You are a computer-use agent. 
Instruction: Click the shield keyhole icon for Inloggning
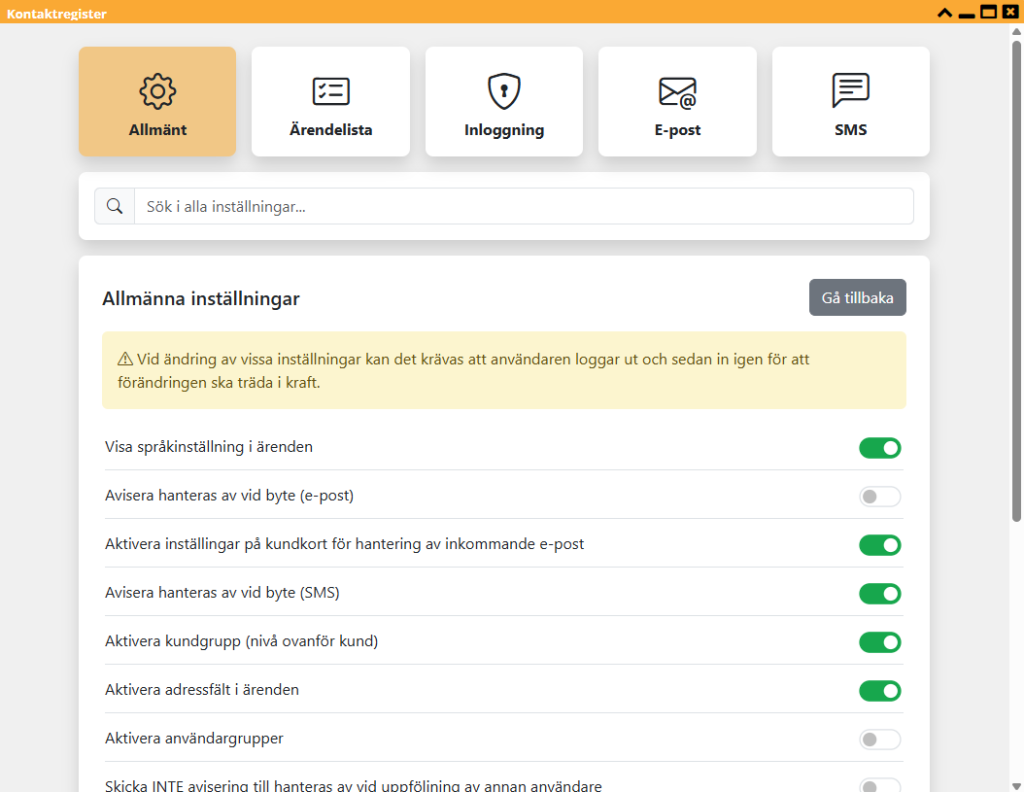pyautogui.click(x=504, y=91)
